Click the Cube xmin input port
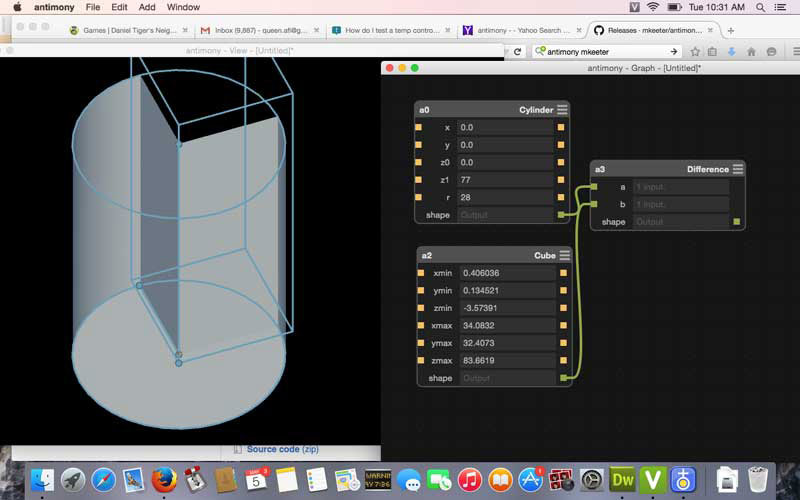The height and width of the screenshot is (500, 800). point(420,273)
